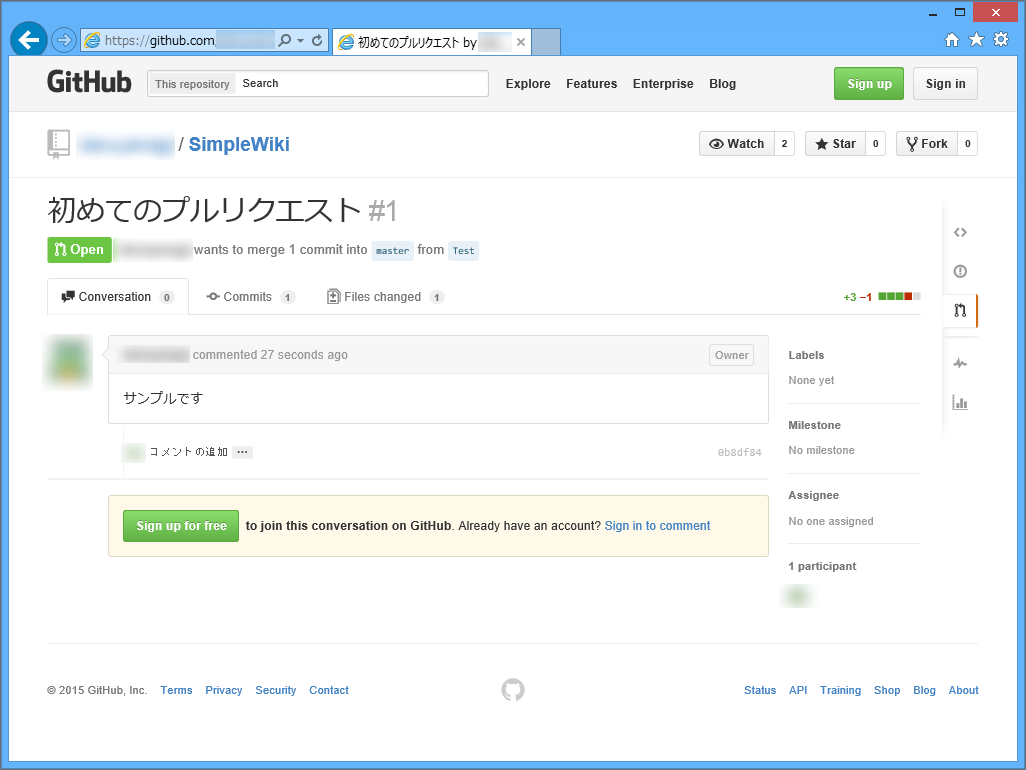This screenshot has width=1026, height=770.
Task: Open the address bar dropdown arrow
Action: pyautogui.click(x=300, y=41)
